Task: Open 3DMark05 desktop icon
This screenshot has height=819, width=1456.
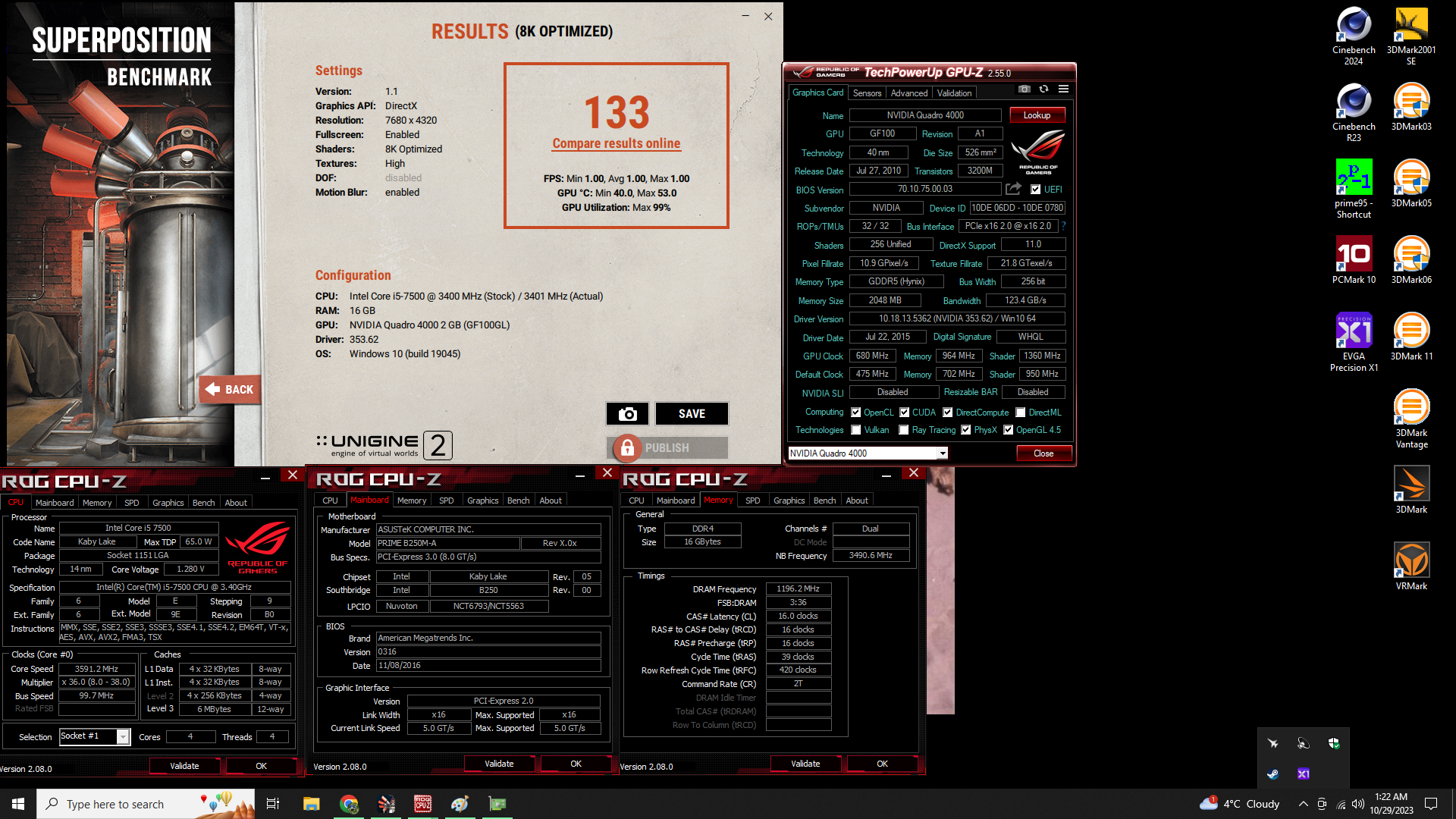Action: [1411, 184]
